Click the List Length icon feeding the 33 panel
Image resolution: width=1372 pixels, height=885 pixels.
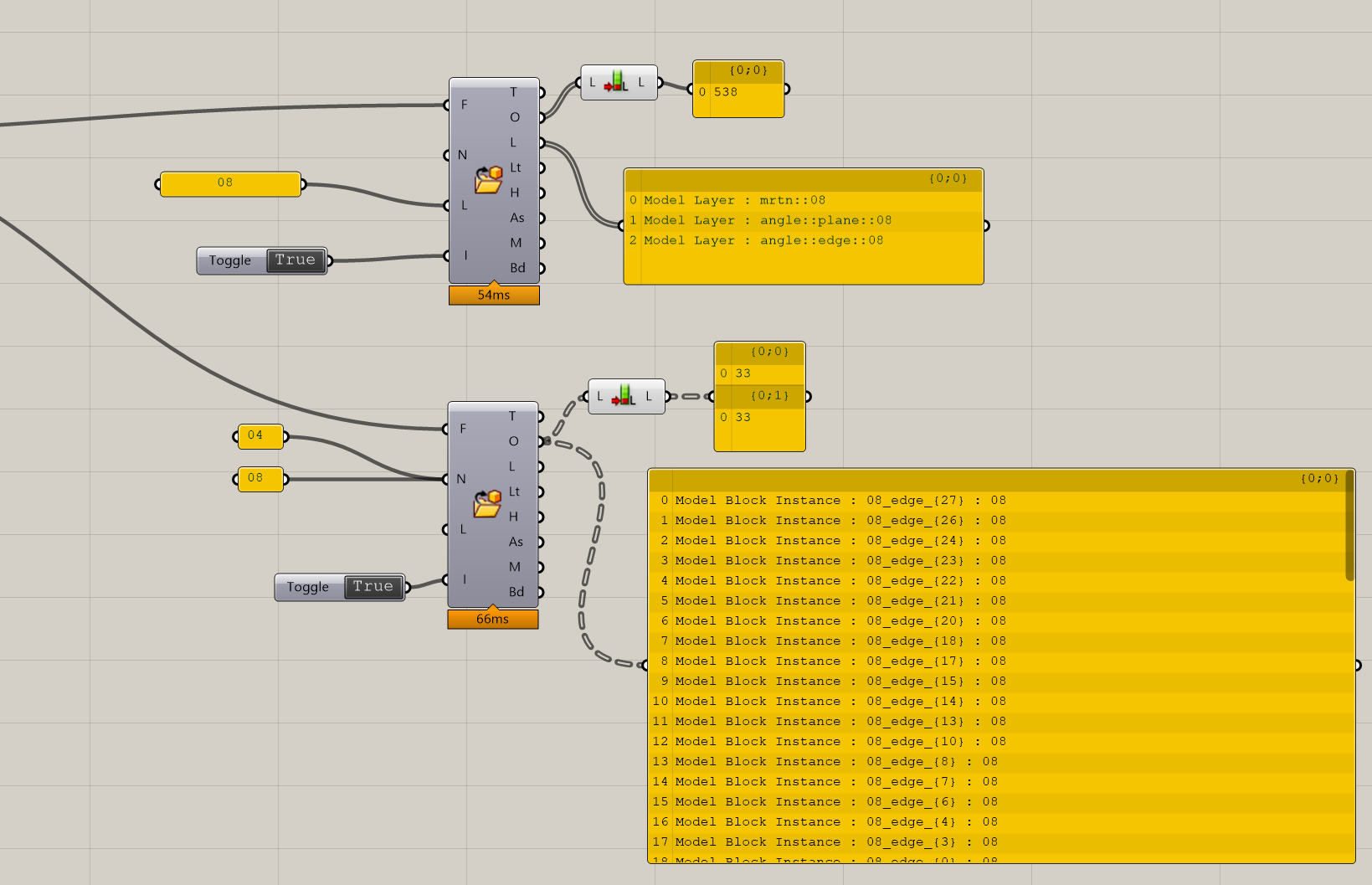point(624,396)
